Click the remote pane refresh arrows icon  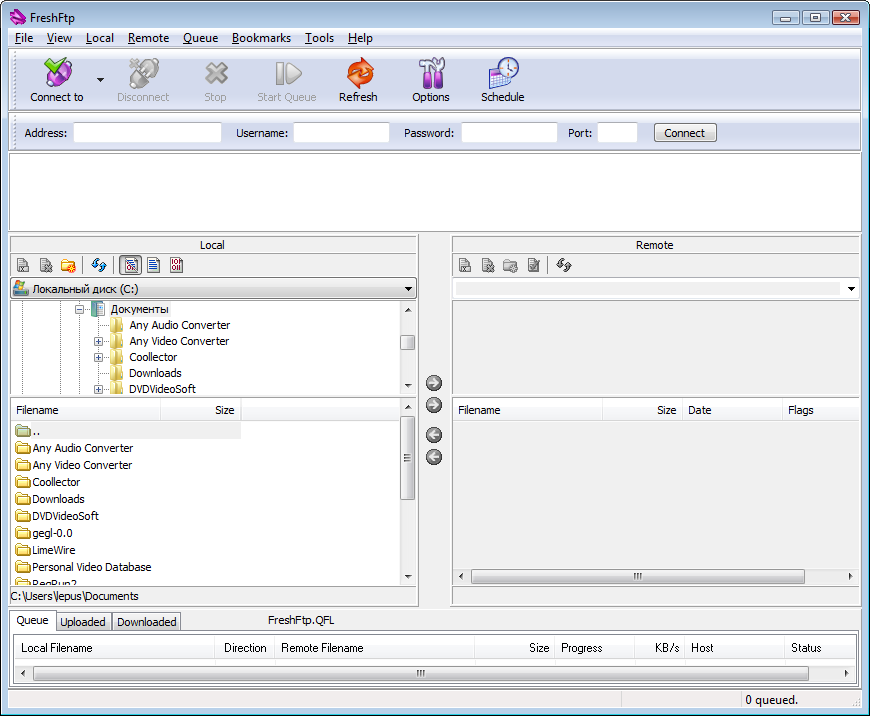tap(564, 265)
